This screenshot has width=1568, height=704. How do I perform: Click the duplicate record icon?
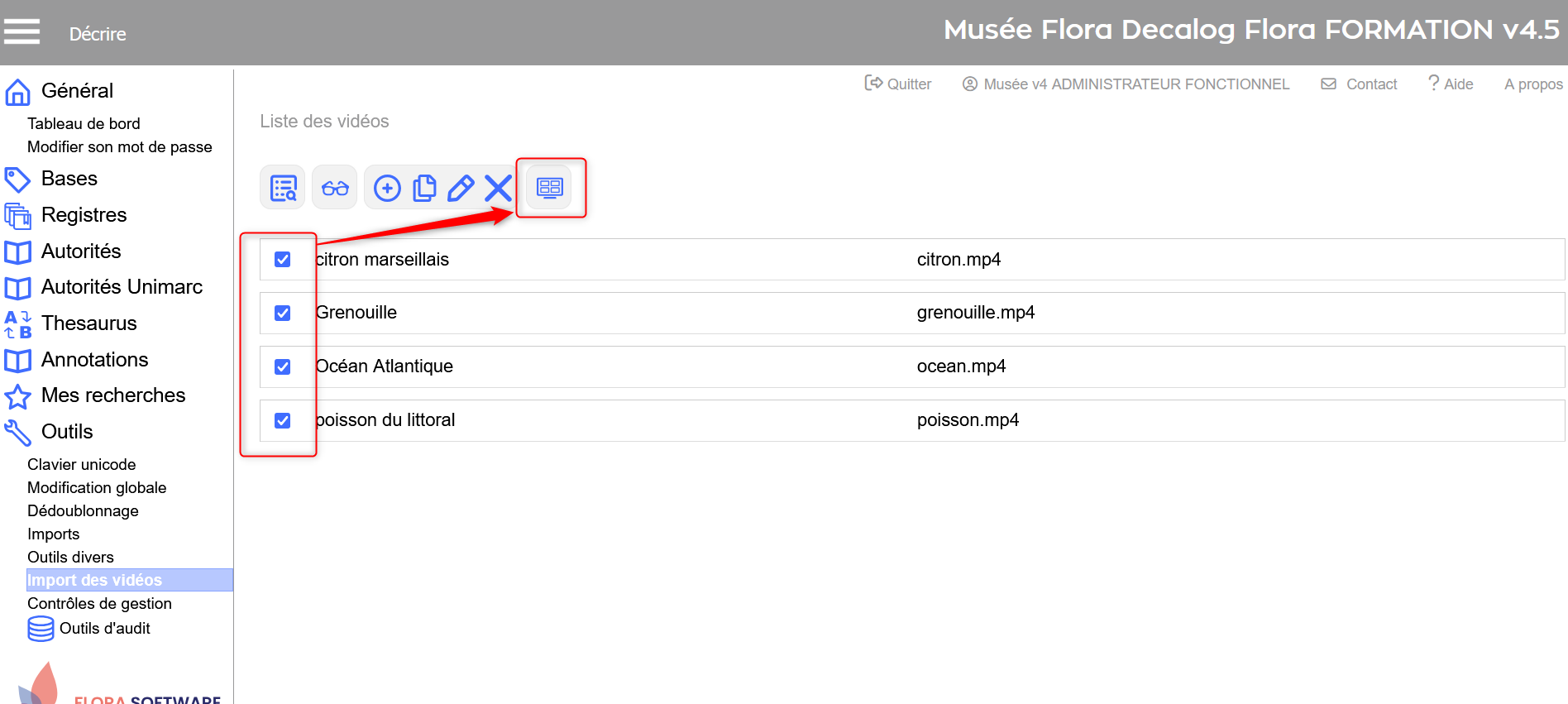(424, 188)
